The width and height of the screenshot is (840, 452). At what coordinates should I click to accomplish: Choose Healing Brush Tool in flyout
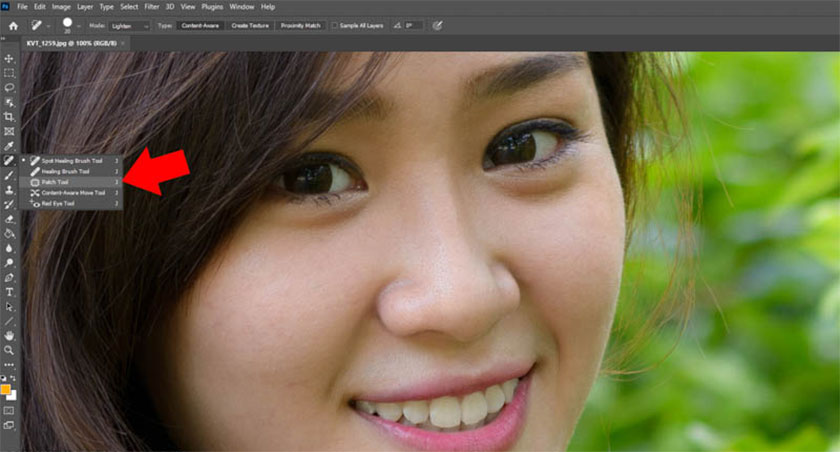pyautogui.click(x=71, y=171)
